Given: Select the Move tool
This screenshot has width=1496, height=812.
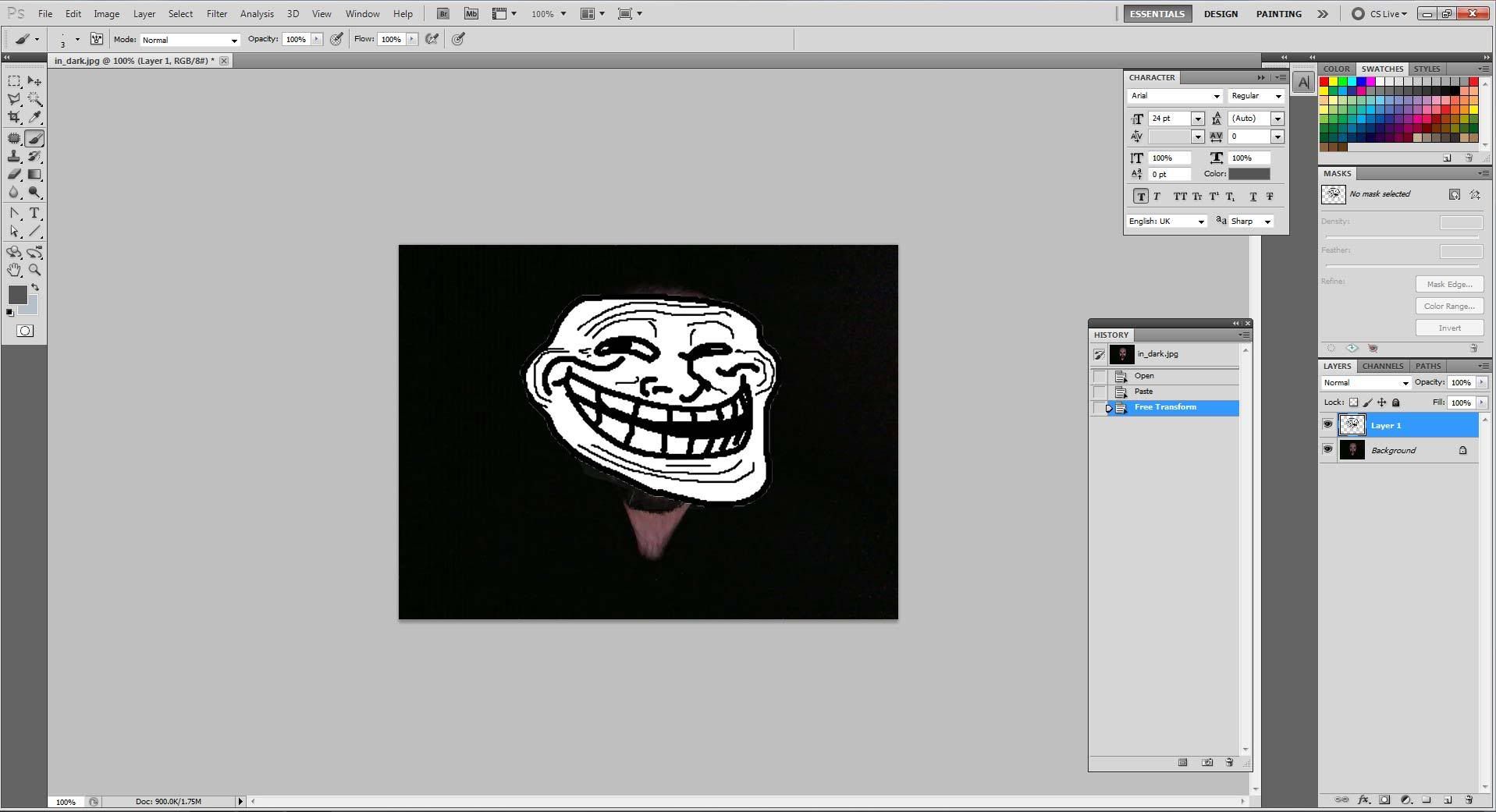Looking at the screenshot, I should point(34,81).
